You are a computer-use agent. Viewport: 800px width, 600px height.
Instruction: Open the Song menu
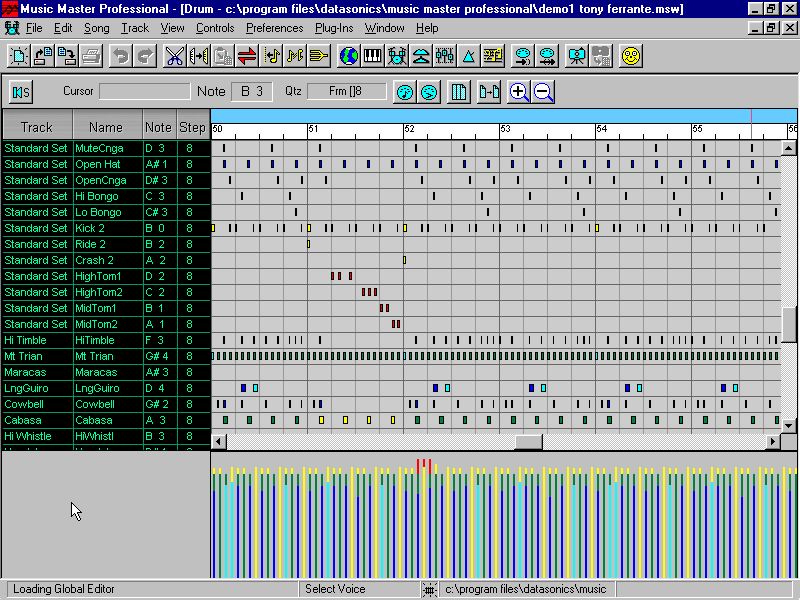pyautogui.click(x=96, y=28)
